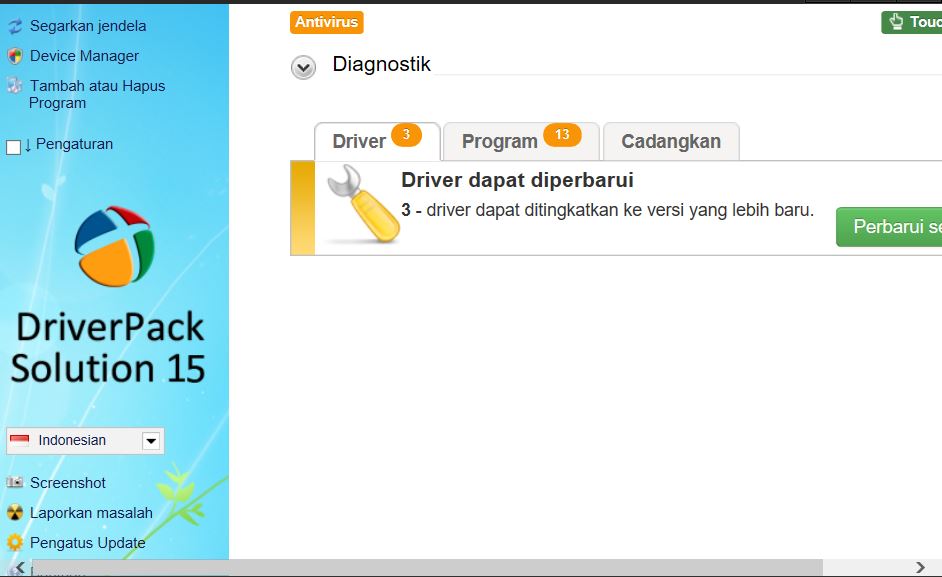Click the Pengaturan settings label
942x577 pixels.
74,144
